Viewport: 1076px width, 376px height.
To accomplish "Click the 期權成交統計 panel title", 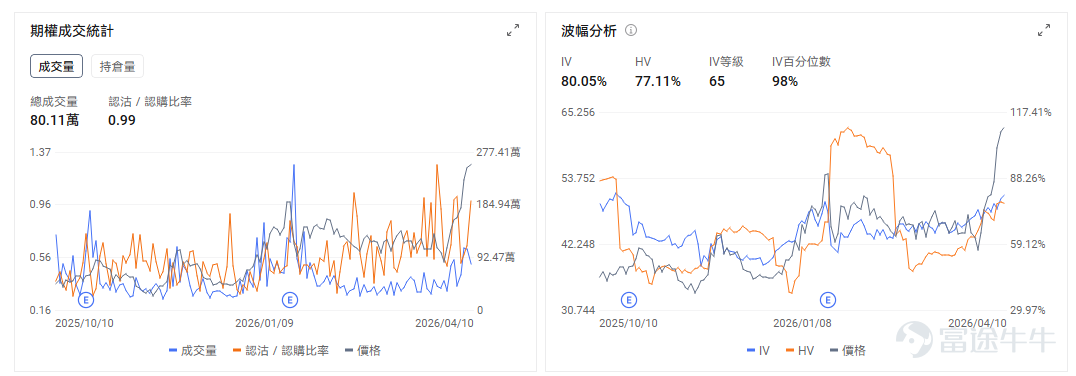I will coord(72,30).
